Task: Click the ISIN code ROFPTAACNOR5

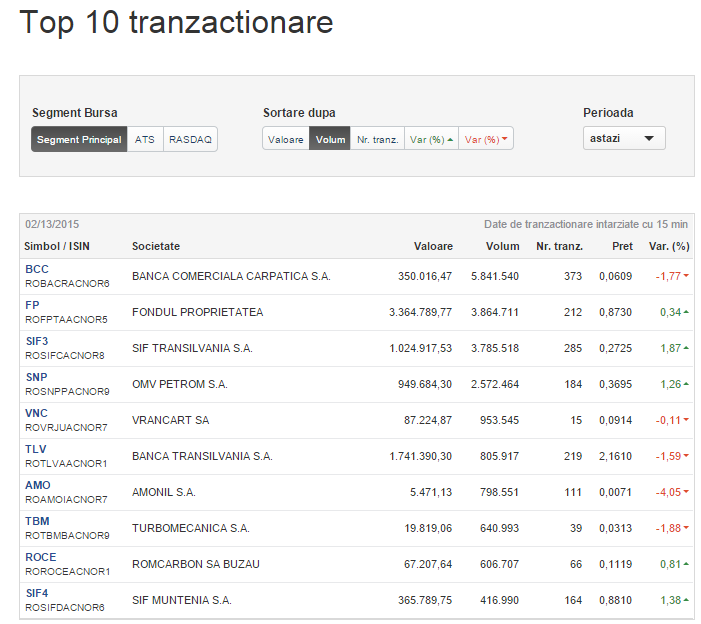Action: coord(66,320)
